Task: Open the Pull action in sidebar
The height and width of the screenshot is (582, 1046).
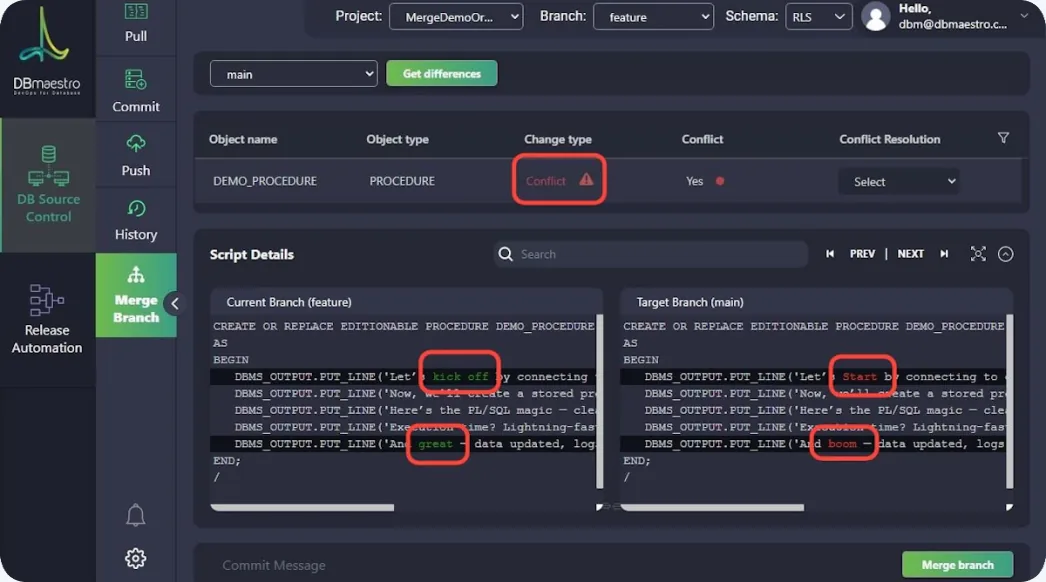Action: tap(135, 23)
